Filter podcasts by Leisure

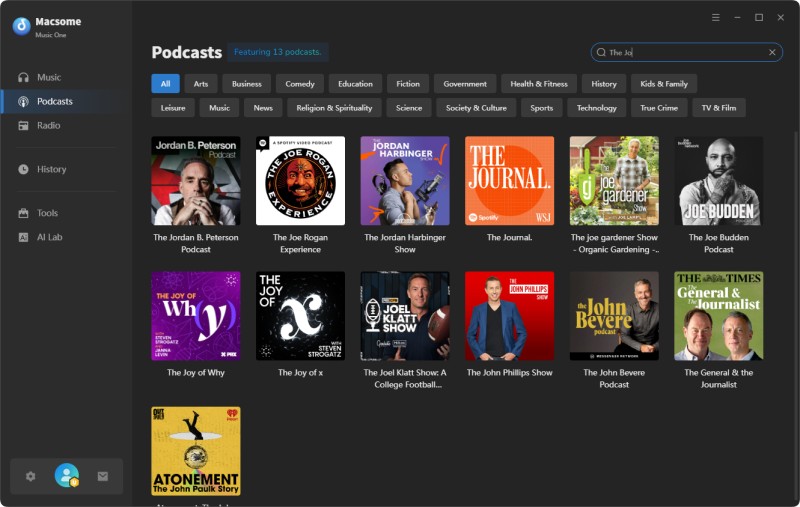(x=173, y=108)
